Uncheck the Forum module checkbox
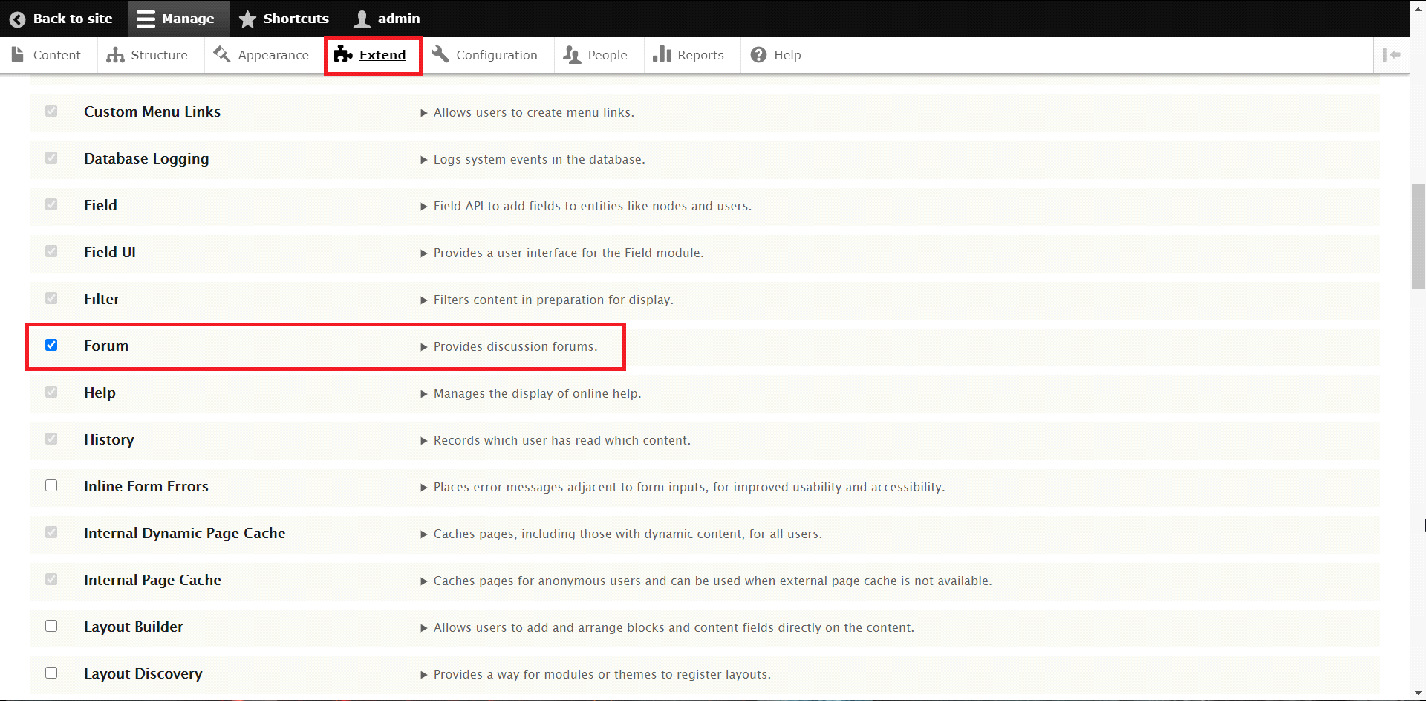 pos(51,345)
